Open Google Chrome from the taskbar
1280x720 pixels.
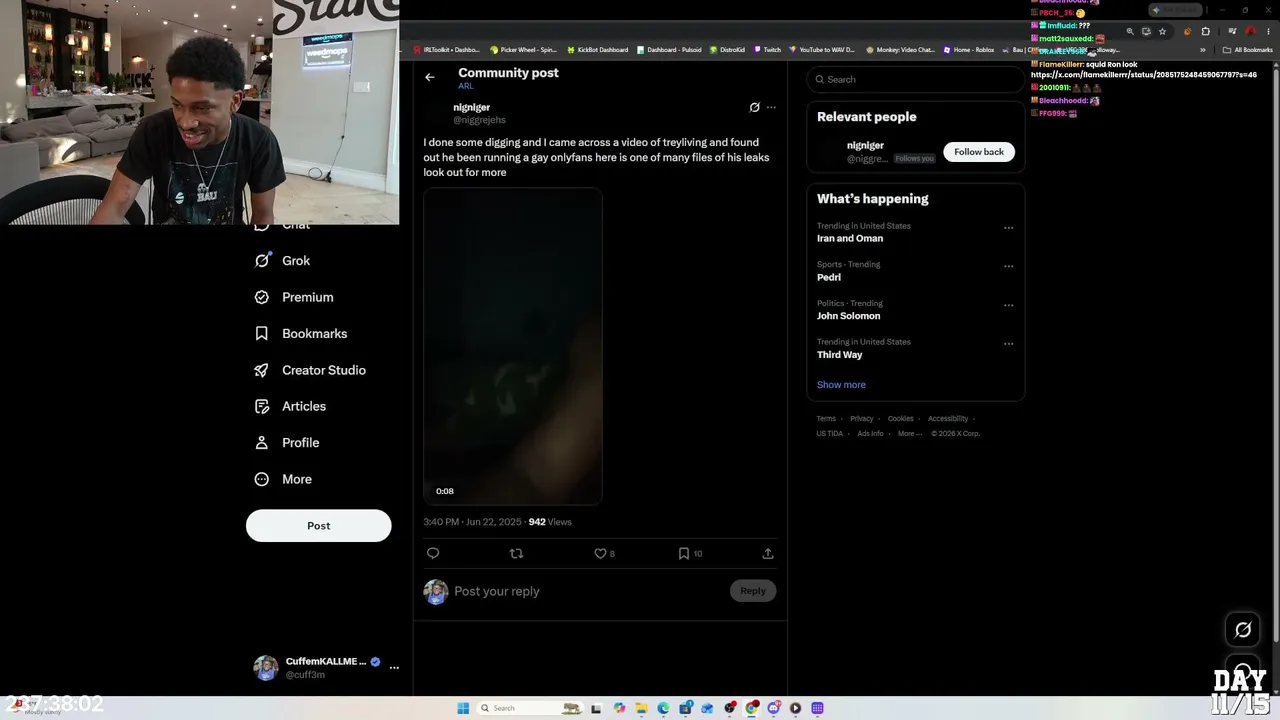pyautogui.click(x=752, y=708)
